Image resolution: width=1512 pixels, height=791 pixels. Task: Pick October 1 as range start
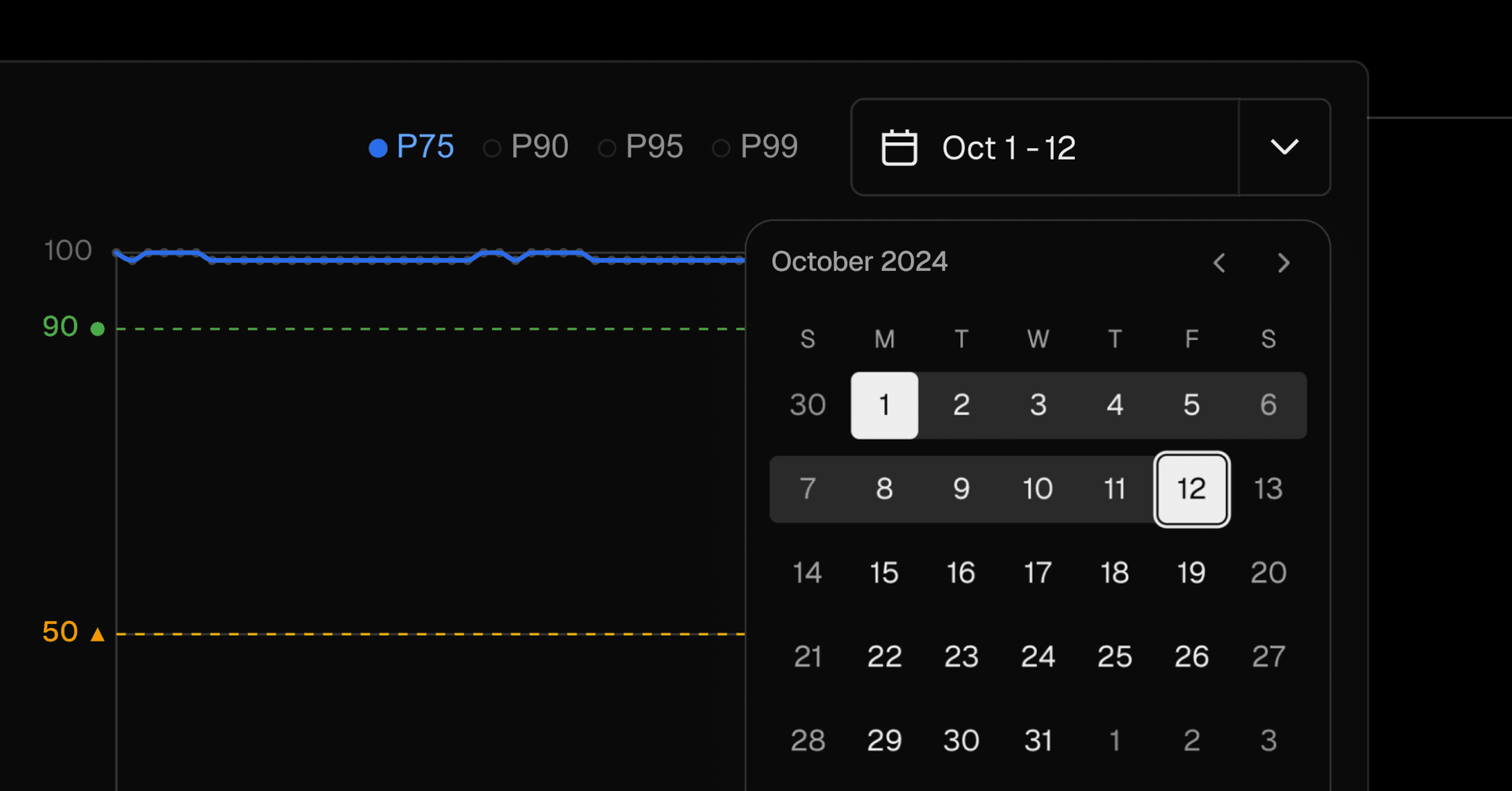884,405
